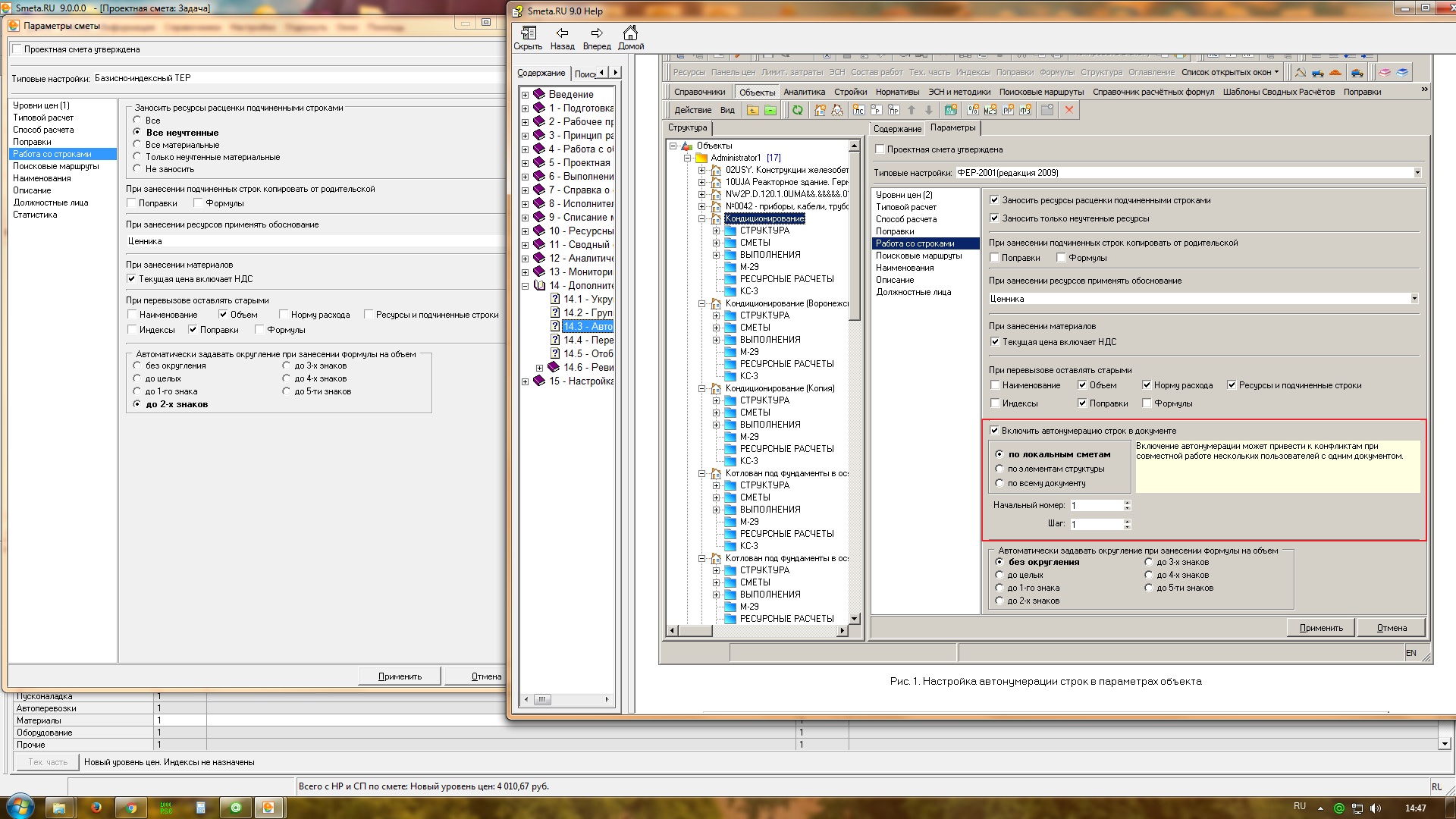Expand 13 - Монитори node in Help
This screenshot has width=1456, height=819.
525,272
